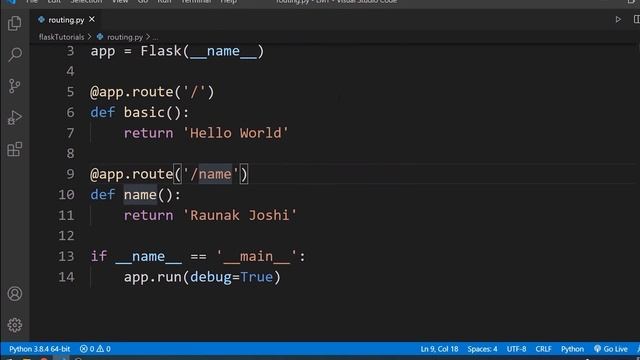Click routing.py in the breadcrumb path
The height and width of the screenshot is (360, 640).
click(124, 37)
